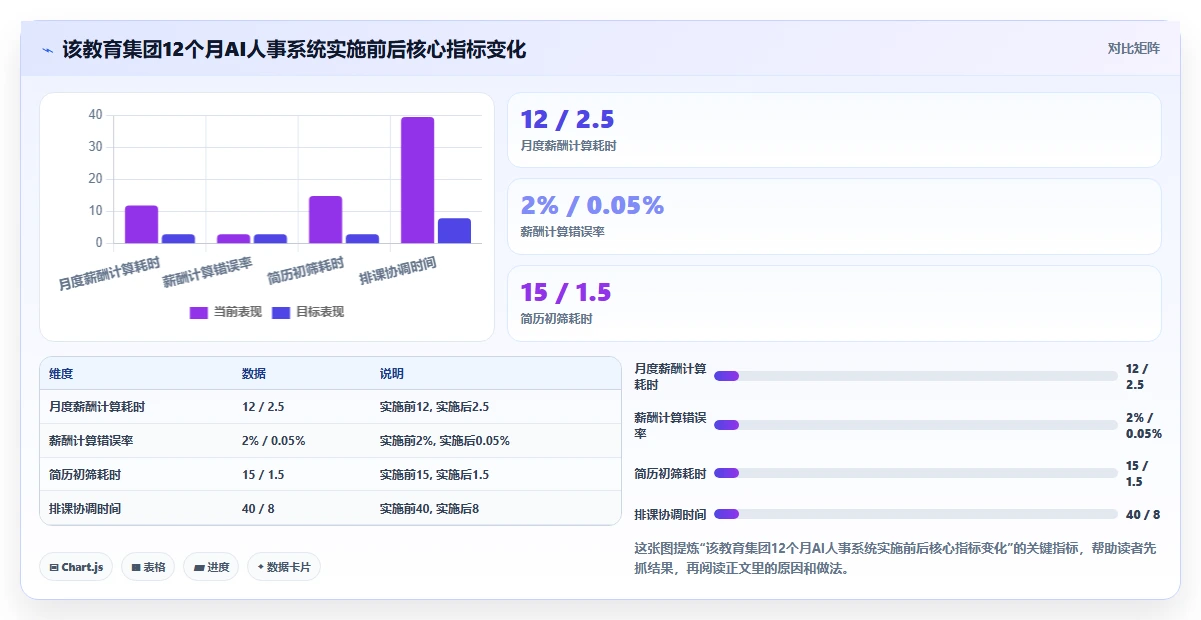Click the icon inside the Chart.js chip

click(54, 567)
